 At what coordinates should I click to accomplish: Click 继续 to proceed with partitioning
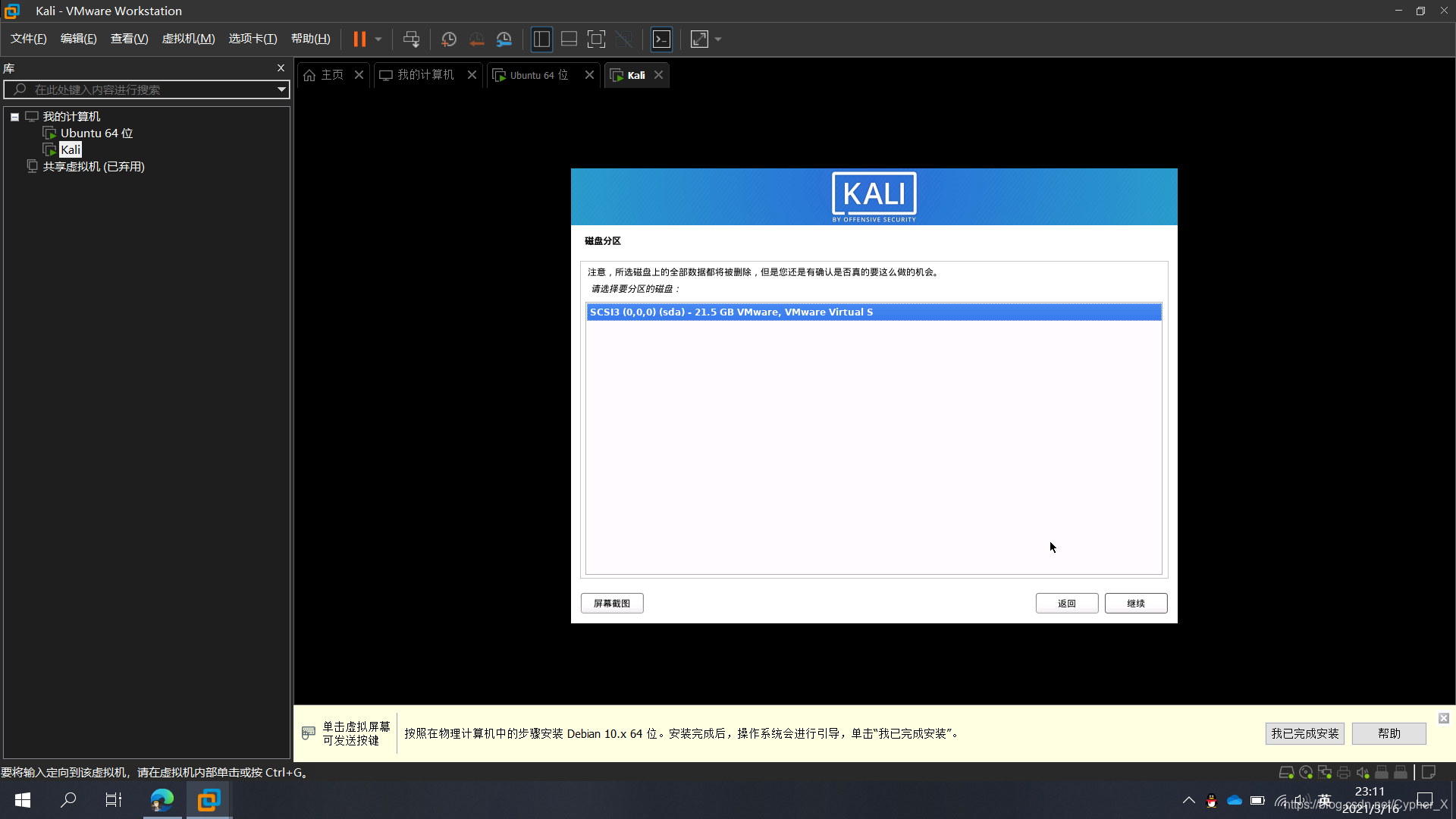[1135, 602]
